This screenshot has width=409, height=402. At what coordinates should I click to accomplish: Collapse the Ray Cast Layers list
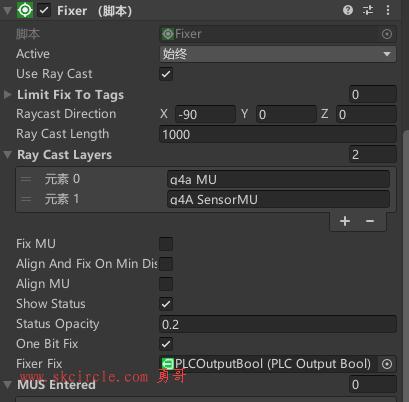pos(7,155)
